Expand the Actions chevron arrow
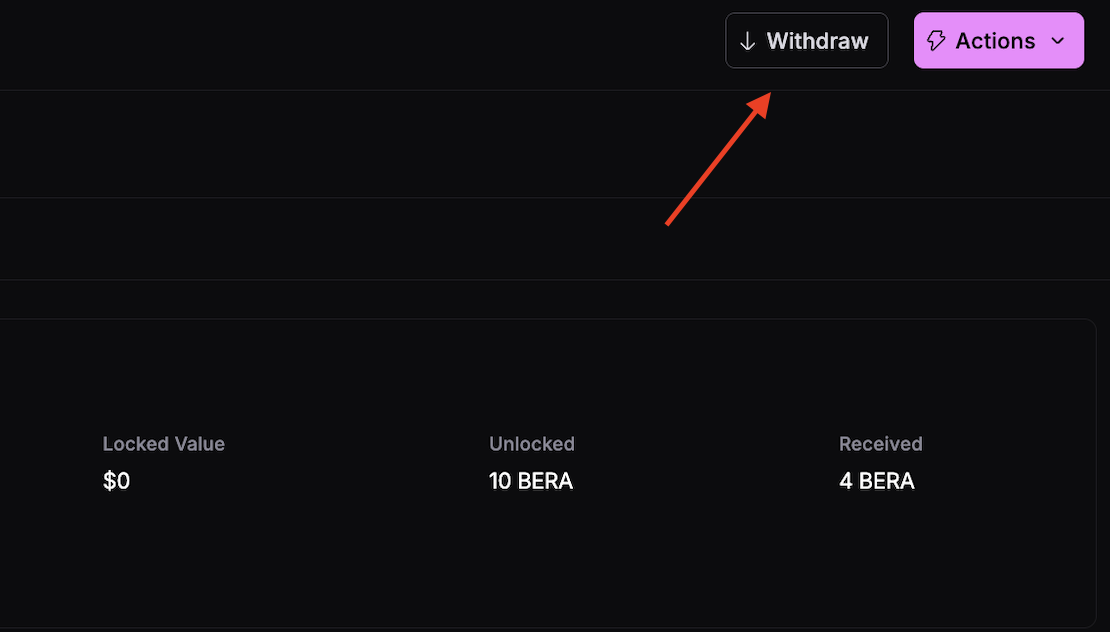The image size is (1110, 632). pyautogui.click(x=1058, y=41)
